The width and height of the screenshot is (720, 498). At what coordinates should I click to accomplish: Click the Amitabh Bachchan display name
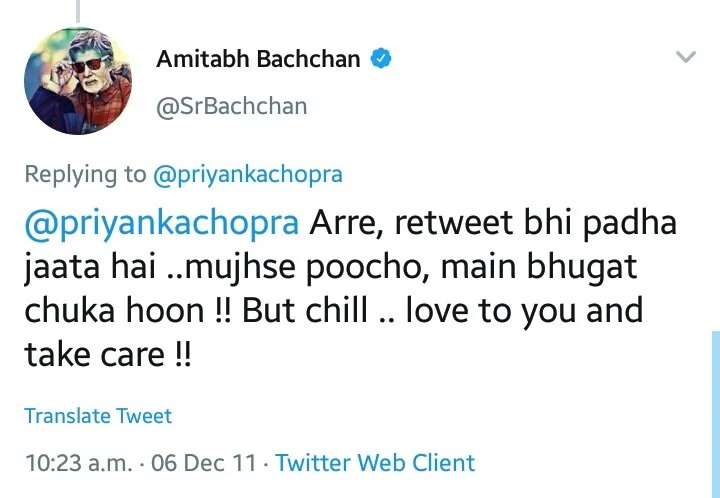point(258,59)
